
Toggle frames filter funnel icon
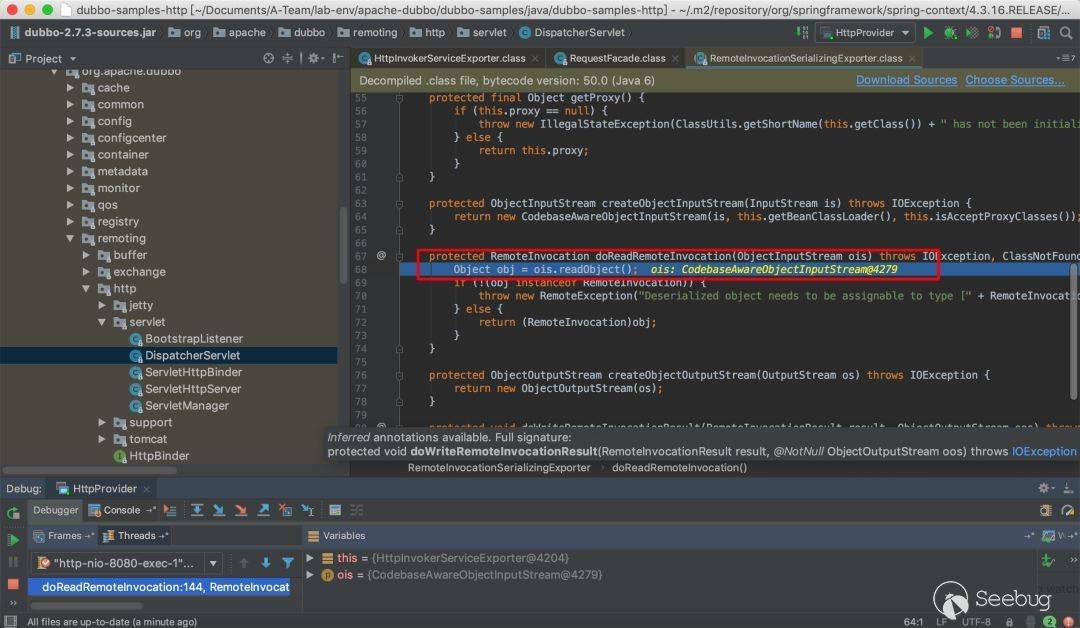[x=288, y=563]
